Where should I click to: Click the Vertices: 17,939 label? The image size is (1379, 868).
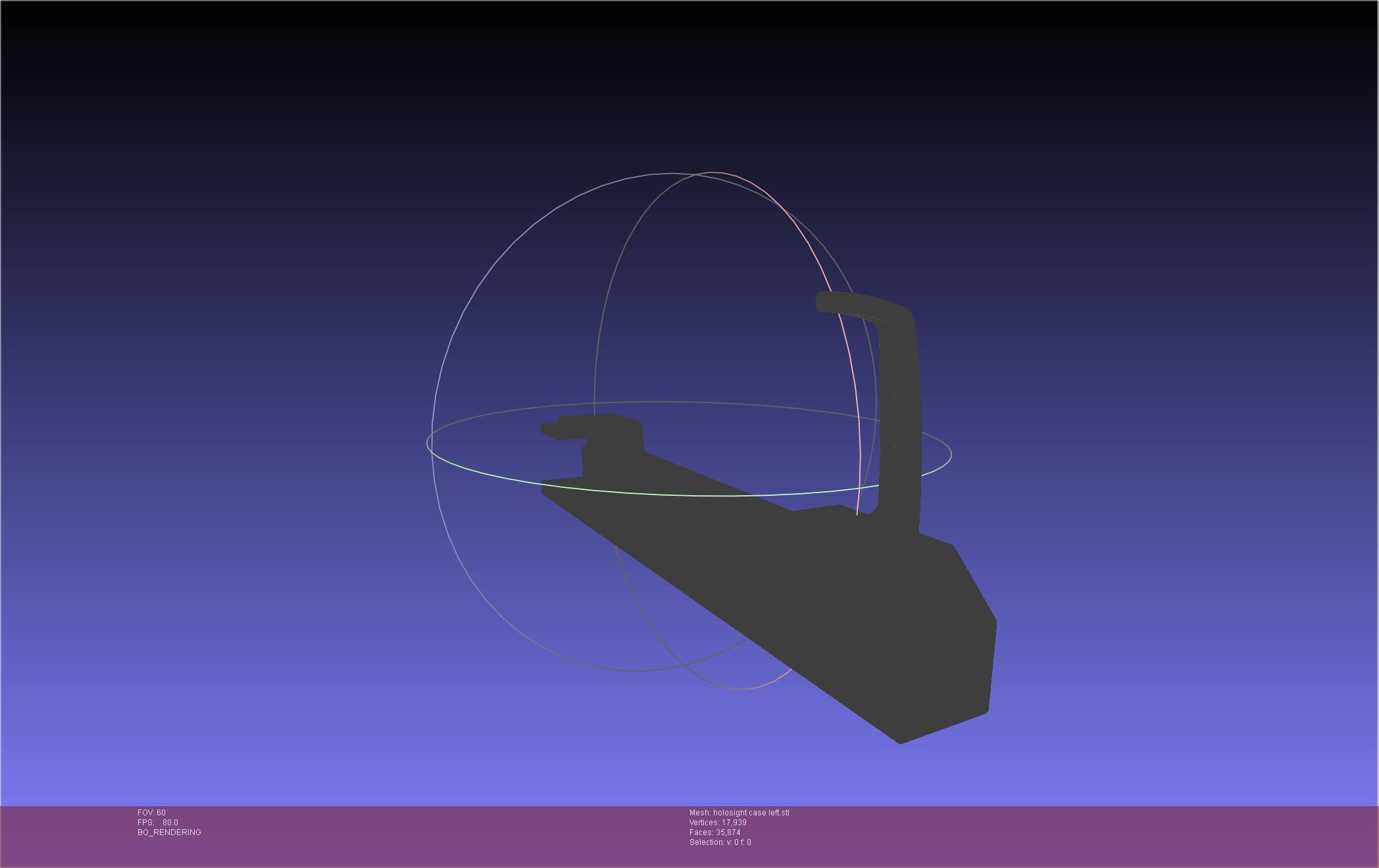[717, 823]
